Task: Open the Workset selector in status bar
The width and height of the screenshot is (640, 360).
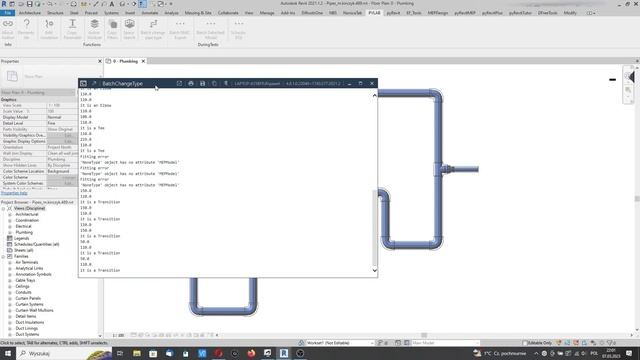Action: (339, 343)
